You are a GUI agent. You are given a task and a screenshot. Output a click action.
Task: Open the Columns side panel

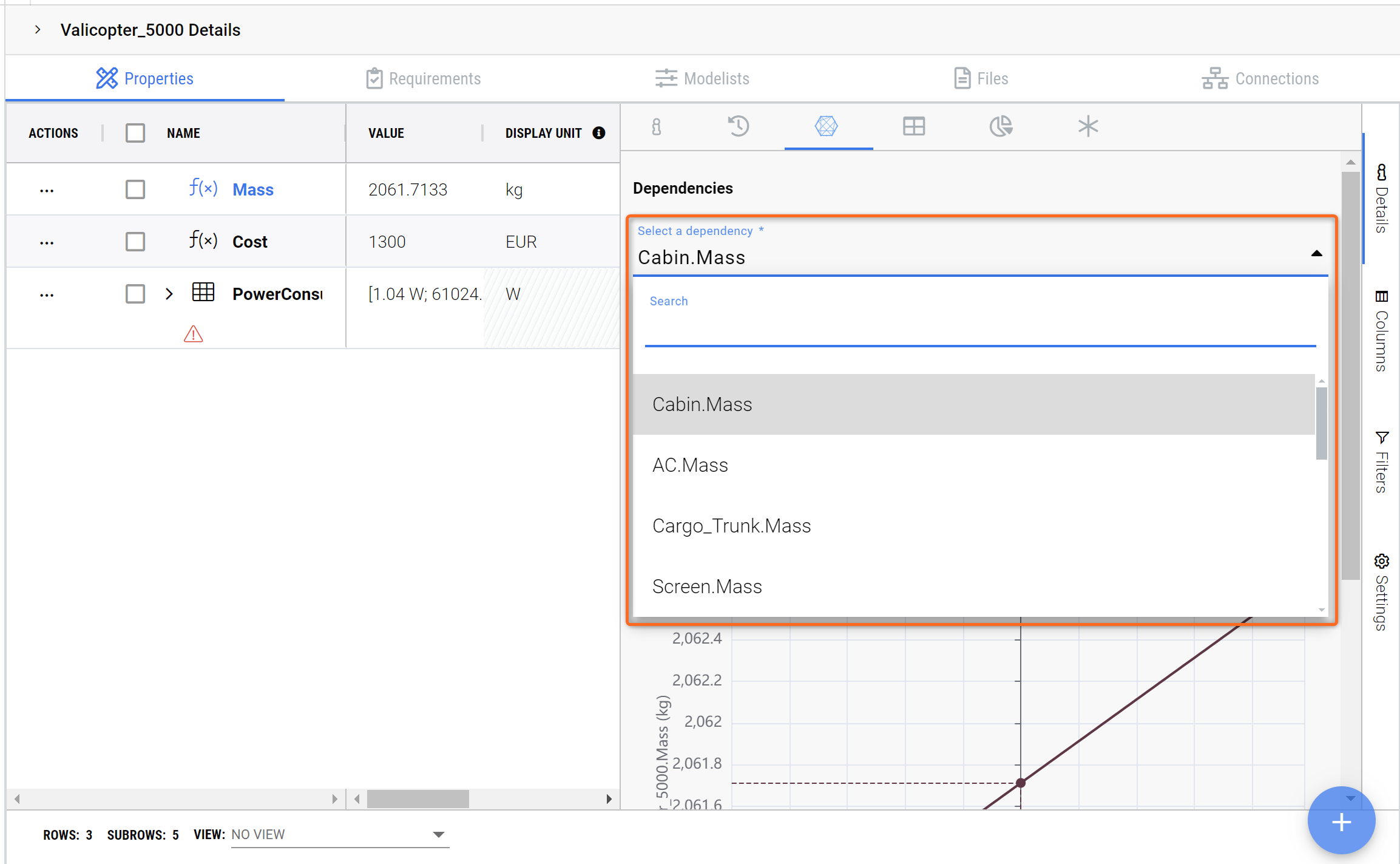click(x=1381, y=331)
